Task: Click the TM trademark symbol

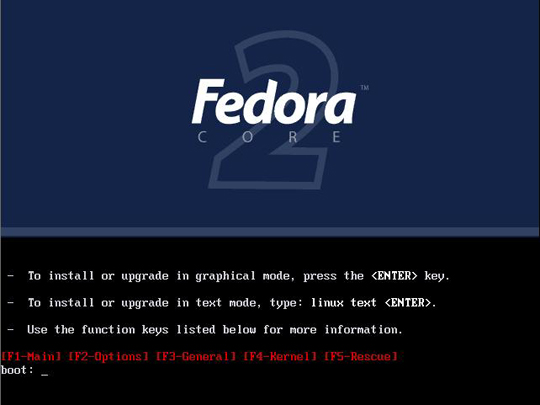Action: (364, 87)
